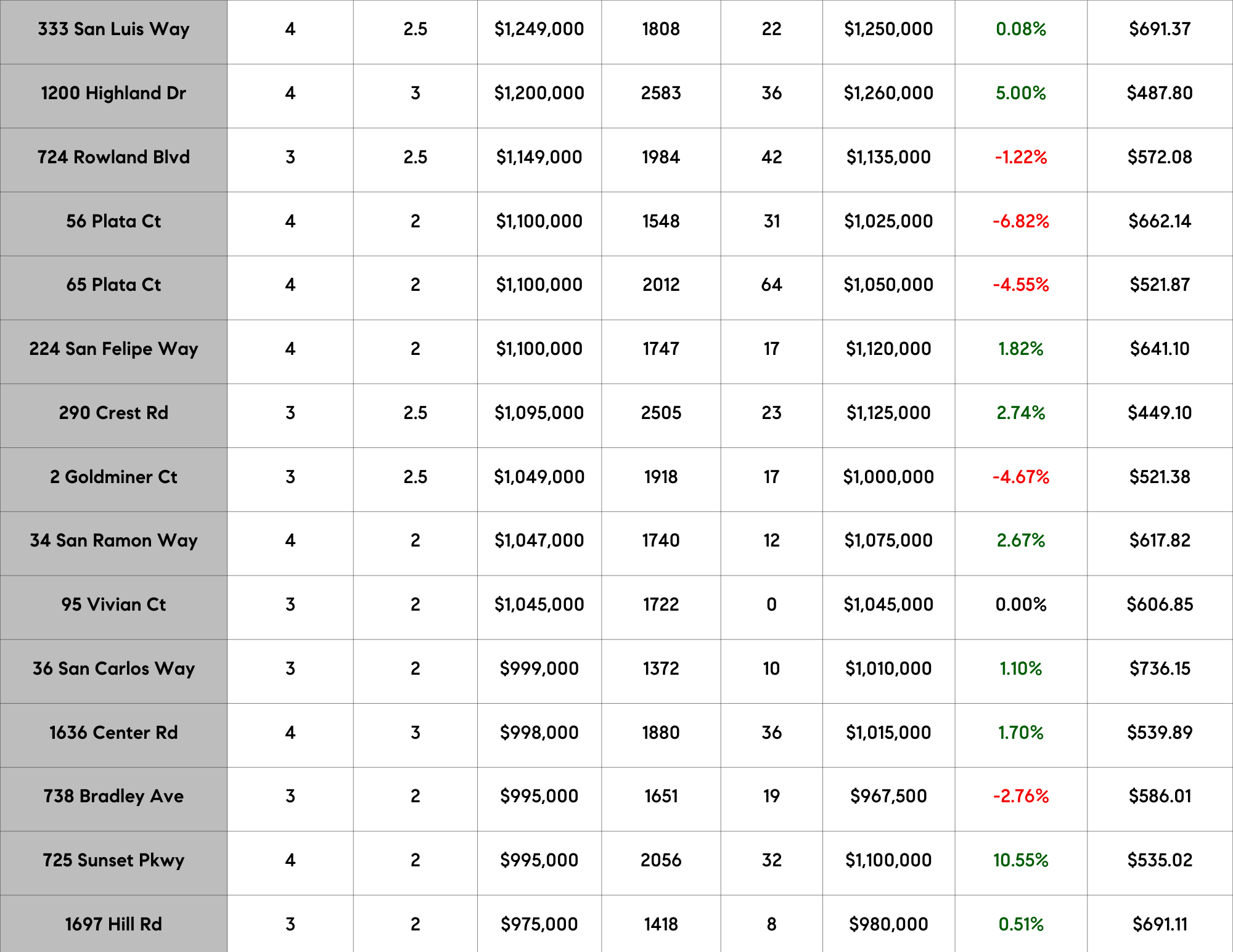Select the 725 Sunset Pkwy address cell
This screenshot has width=1233, height=952.
click(113, 861)
